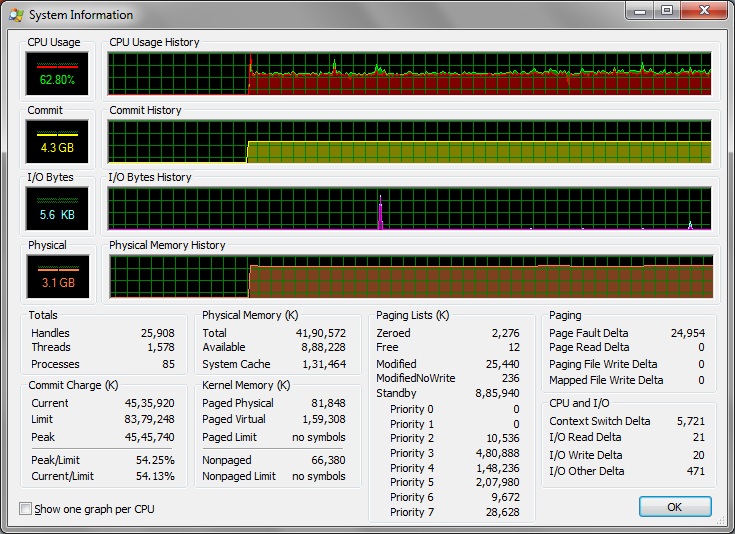The height and width of the screenshot is (534, 735).
Task: Click I/O Write Delta value 20
Action: pyautogui.click(x=699, y=455)
